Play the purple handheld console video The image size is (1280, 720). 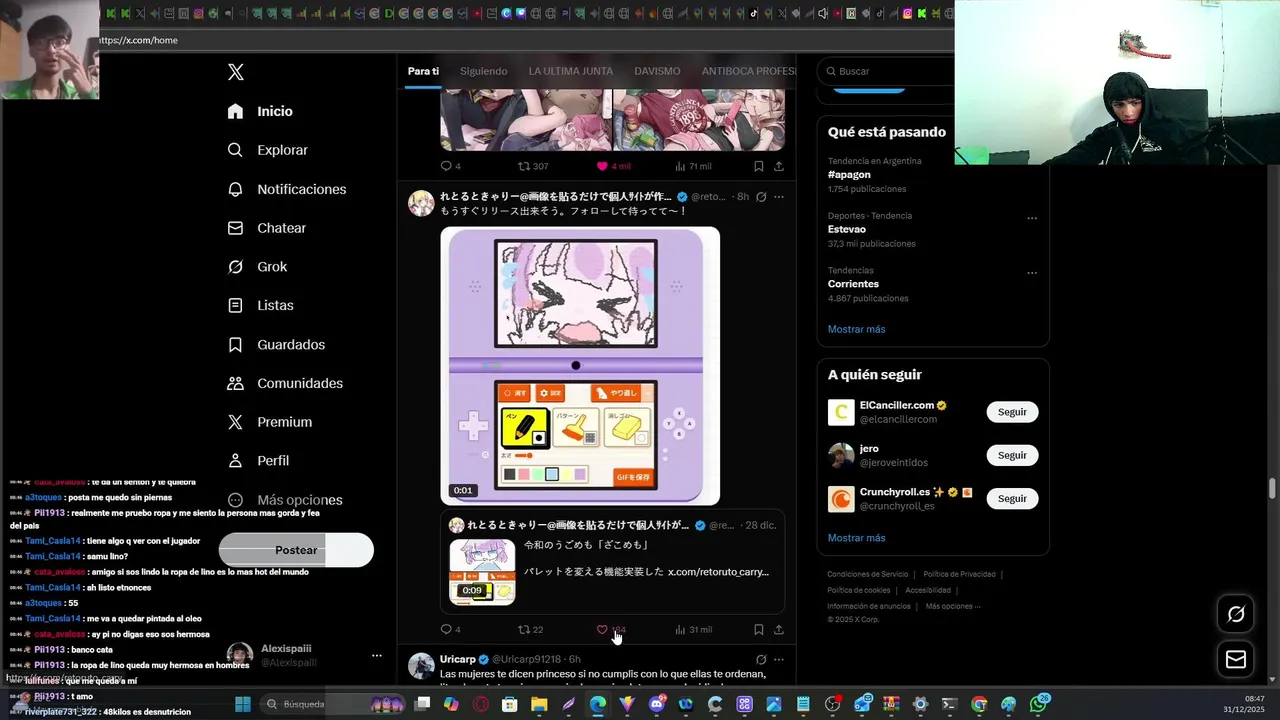[x=580, y=366]
